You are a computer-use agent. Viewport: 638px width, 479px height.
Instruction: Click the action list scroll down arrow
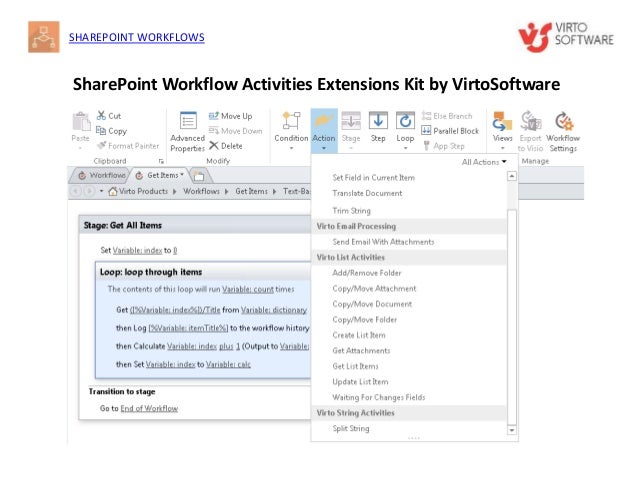point(512,430)
